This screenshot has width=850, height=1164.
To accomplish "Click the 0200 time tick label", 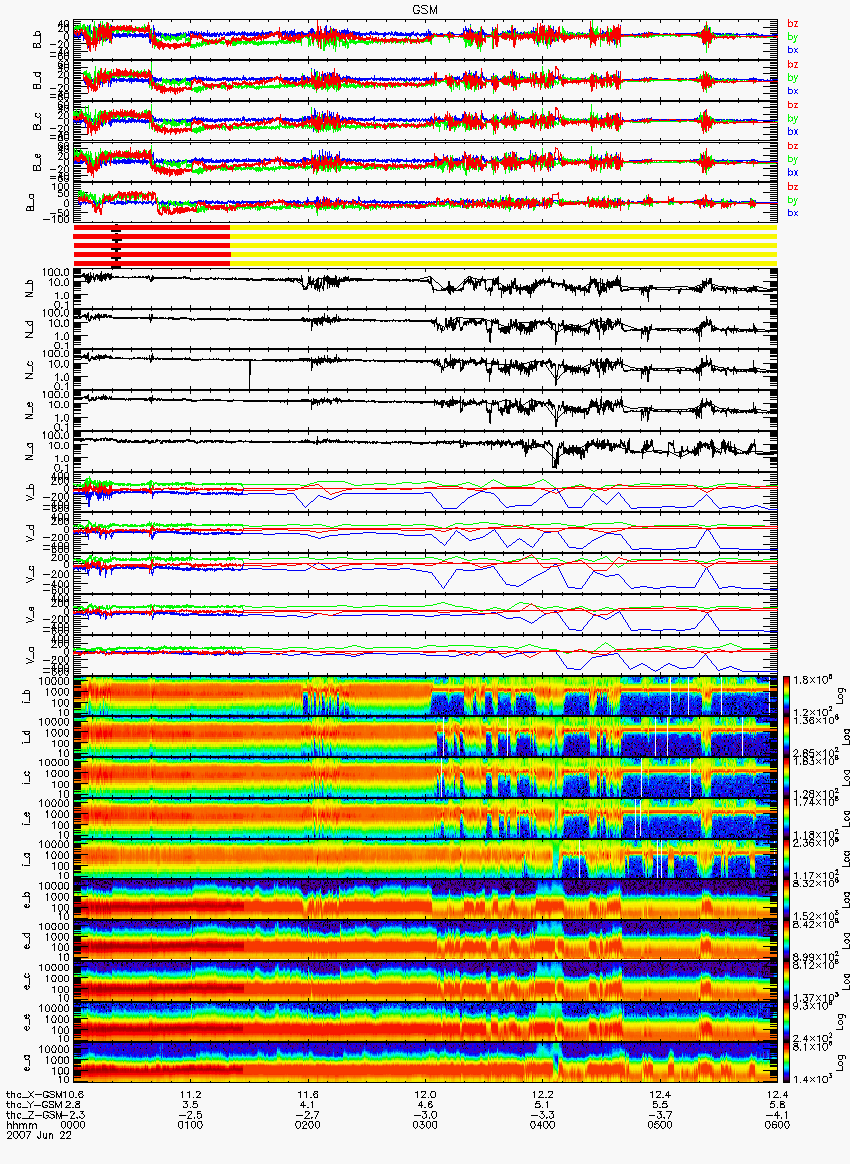I will coord(308,1125).
